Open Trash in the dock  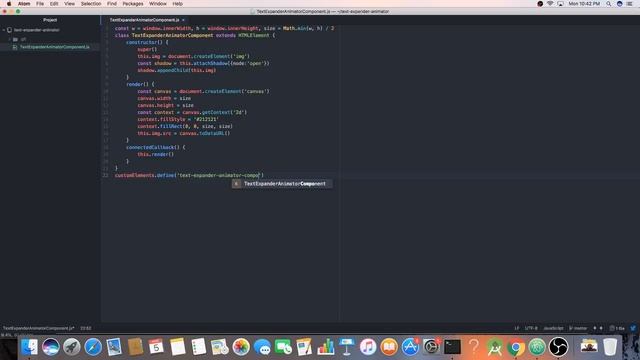[x=610, y=347]
